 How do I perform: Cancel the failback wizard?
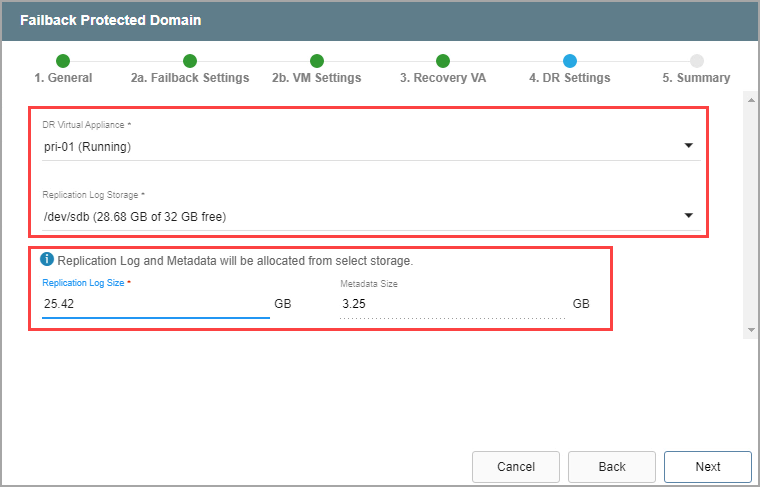pyautogui.click(x=516, y=466)
